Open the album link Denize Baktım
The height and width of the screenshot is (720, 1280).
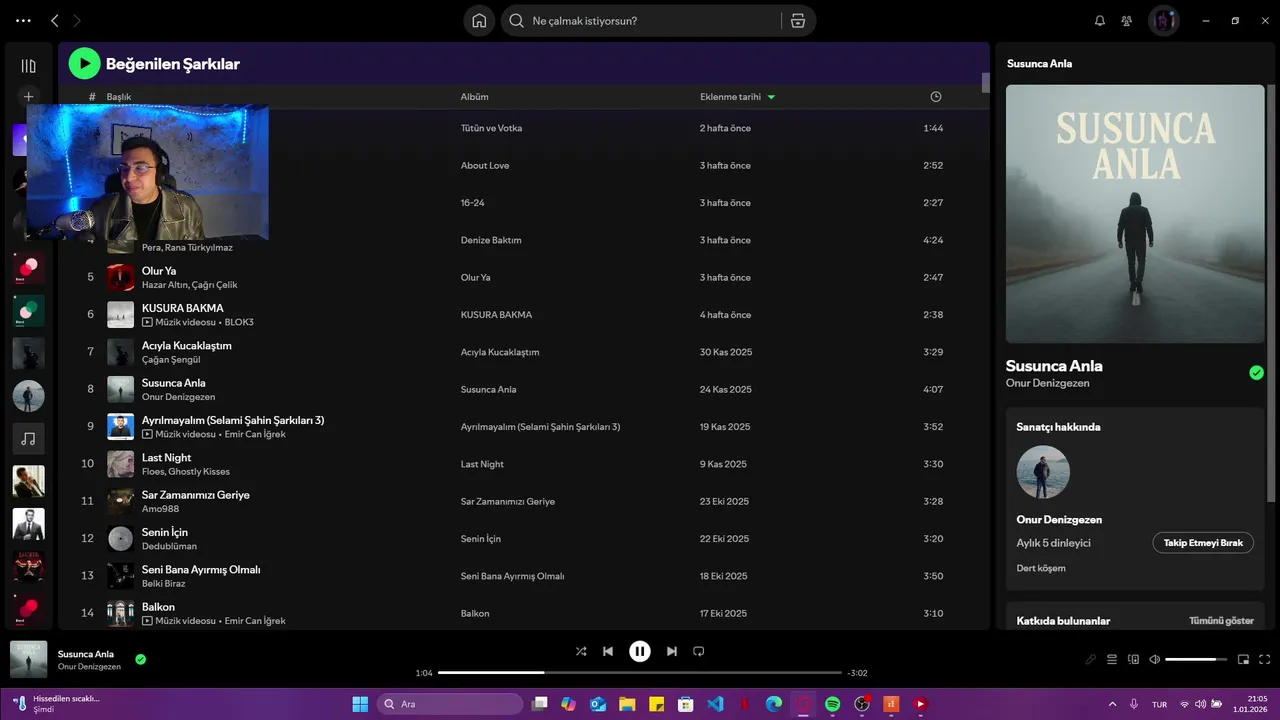pos(491,240)
